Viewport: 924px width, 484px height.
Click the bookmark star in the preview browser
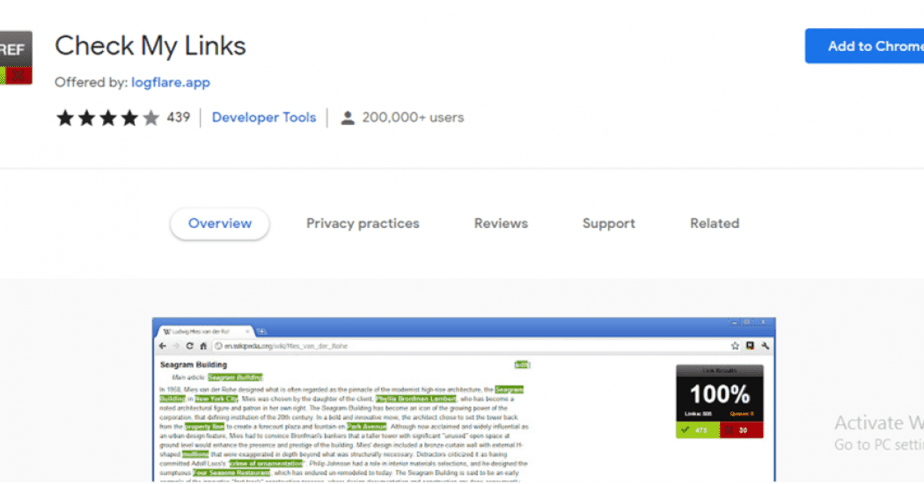point(735,346)
